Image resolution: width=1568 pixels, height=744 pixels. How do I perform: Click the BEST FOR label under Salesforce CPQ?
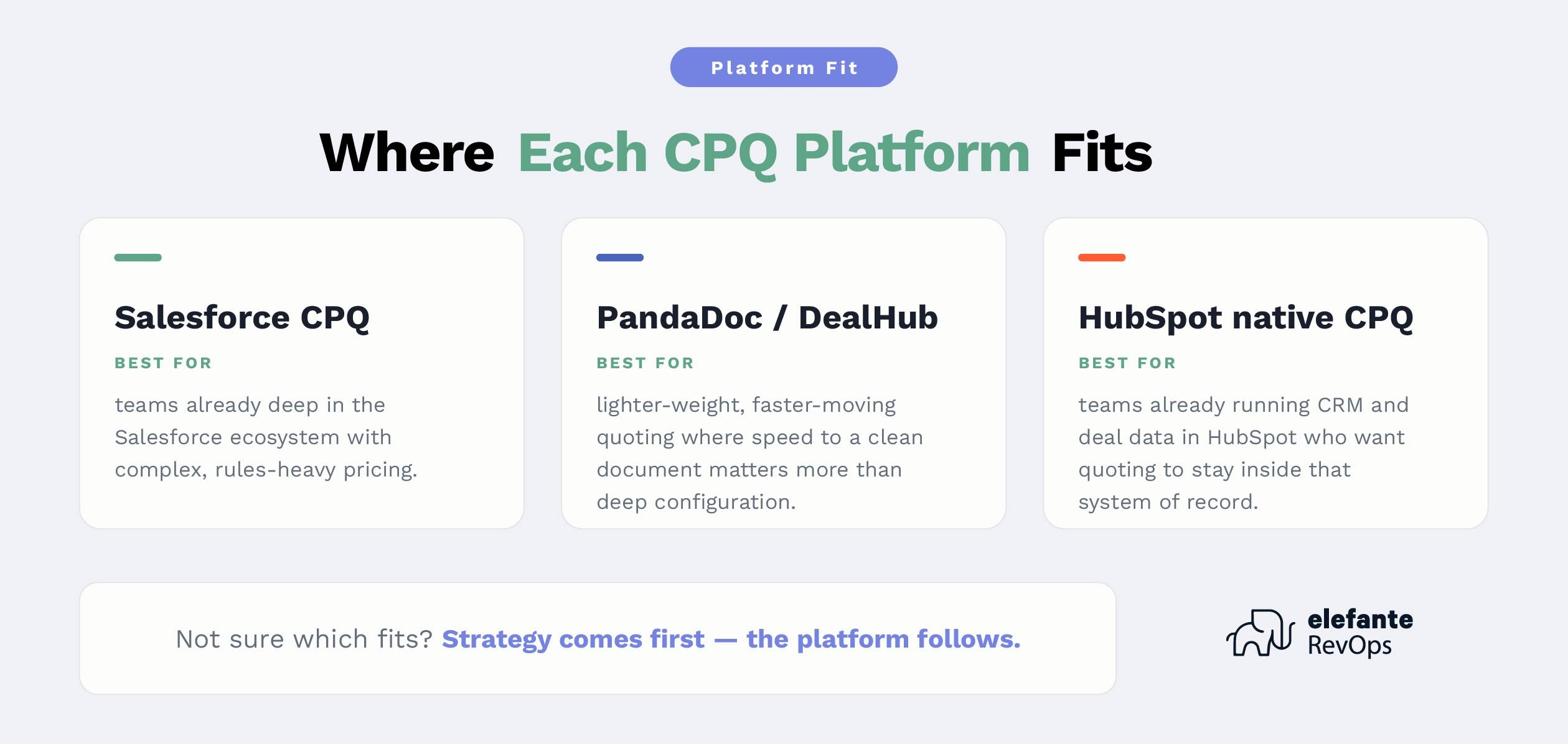[163, 363]
